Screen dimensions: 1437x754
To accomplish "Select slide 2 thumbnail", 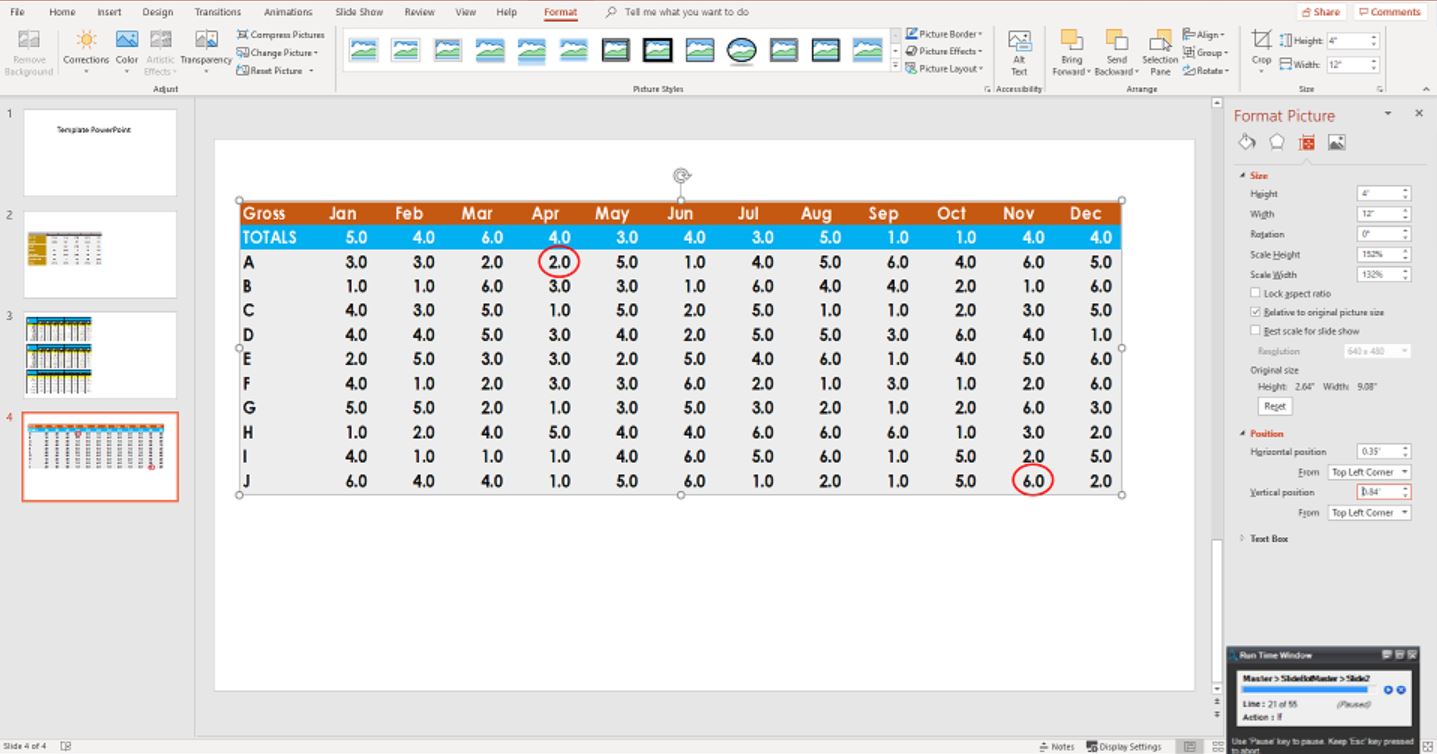I will pyautogui.click(x=100, y=254).
